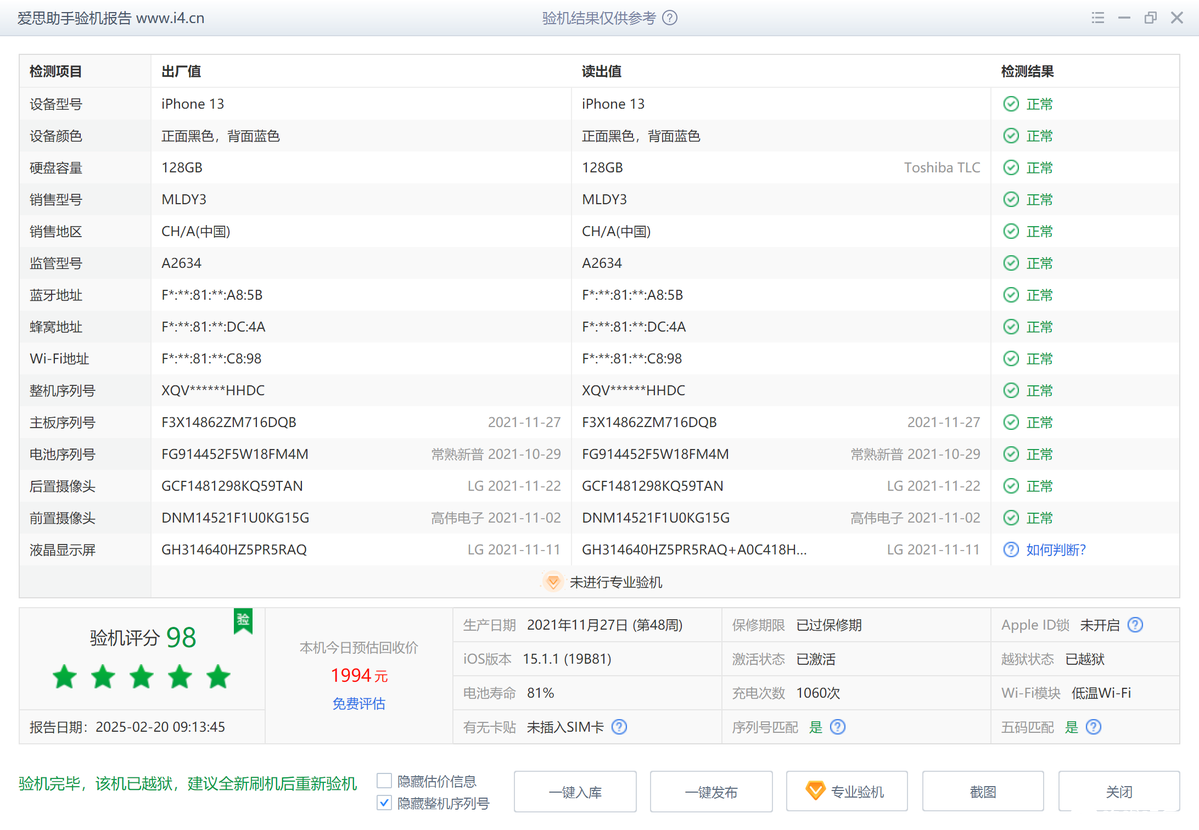
Task: Click the green check icon in 设备型号 row
Action: pos(1011,104)
